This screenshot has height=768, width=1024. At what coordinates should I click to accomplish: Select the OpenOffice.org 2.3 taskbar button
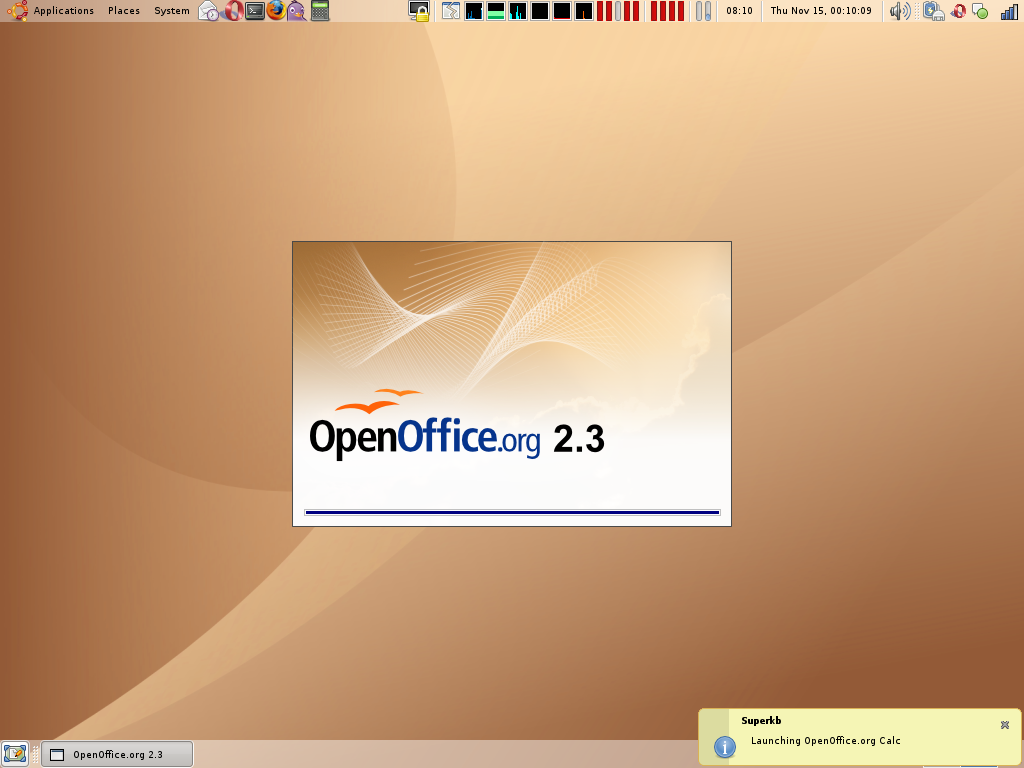117,754
